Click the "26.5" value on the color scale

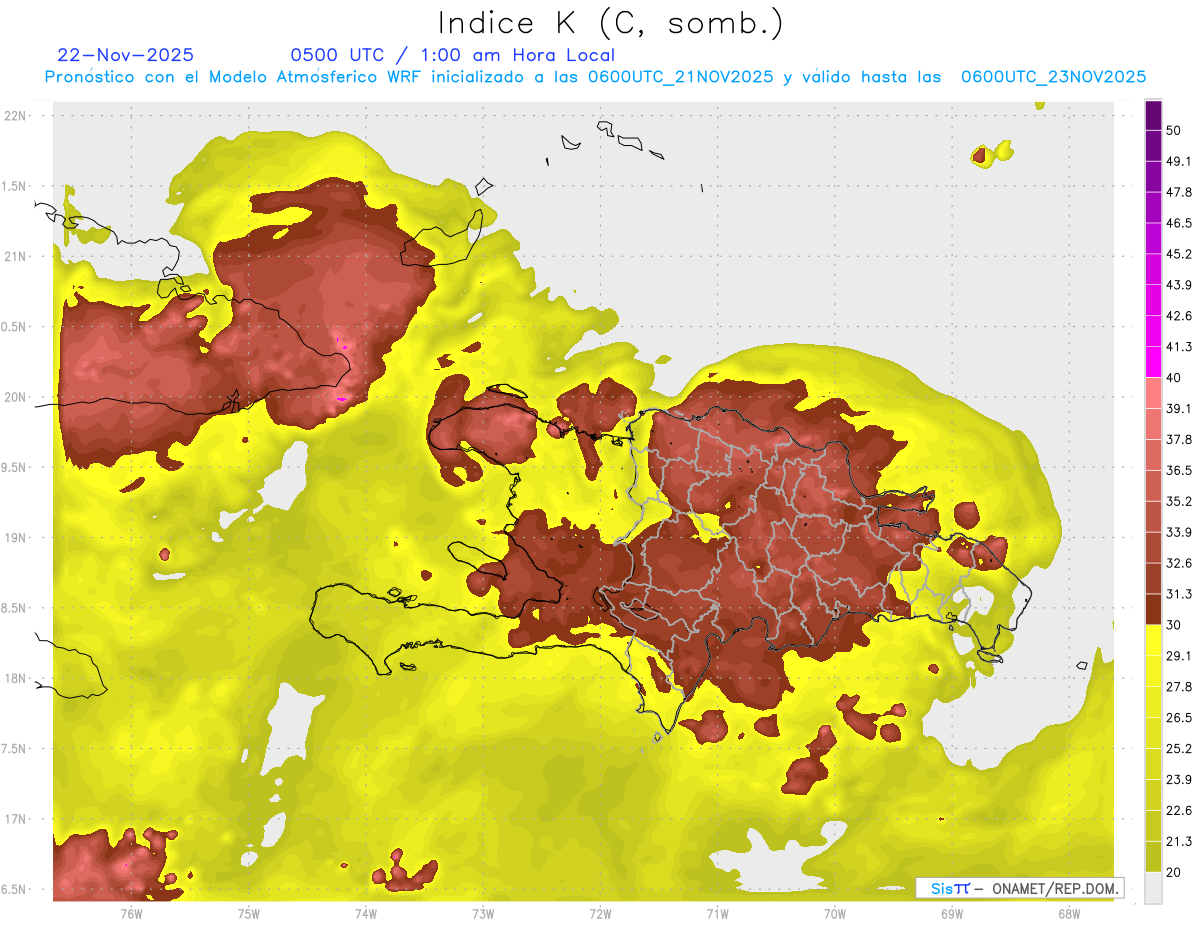pos(1178,718)
